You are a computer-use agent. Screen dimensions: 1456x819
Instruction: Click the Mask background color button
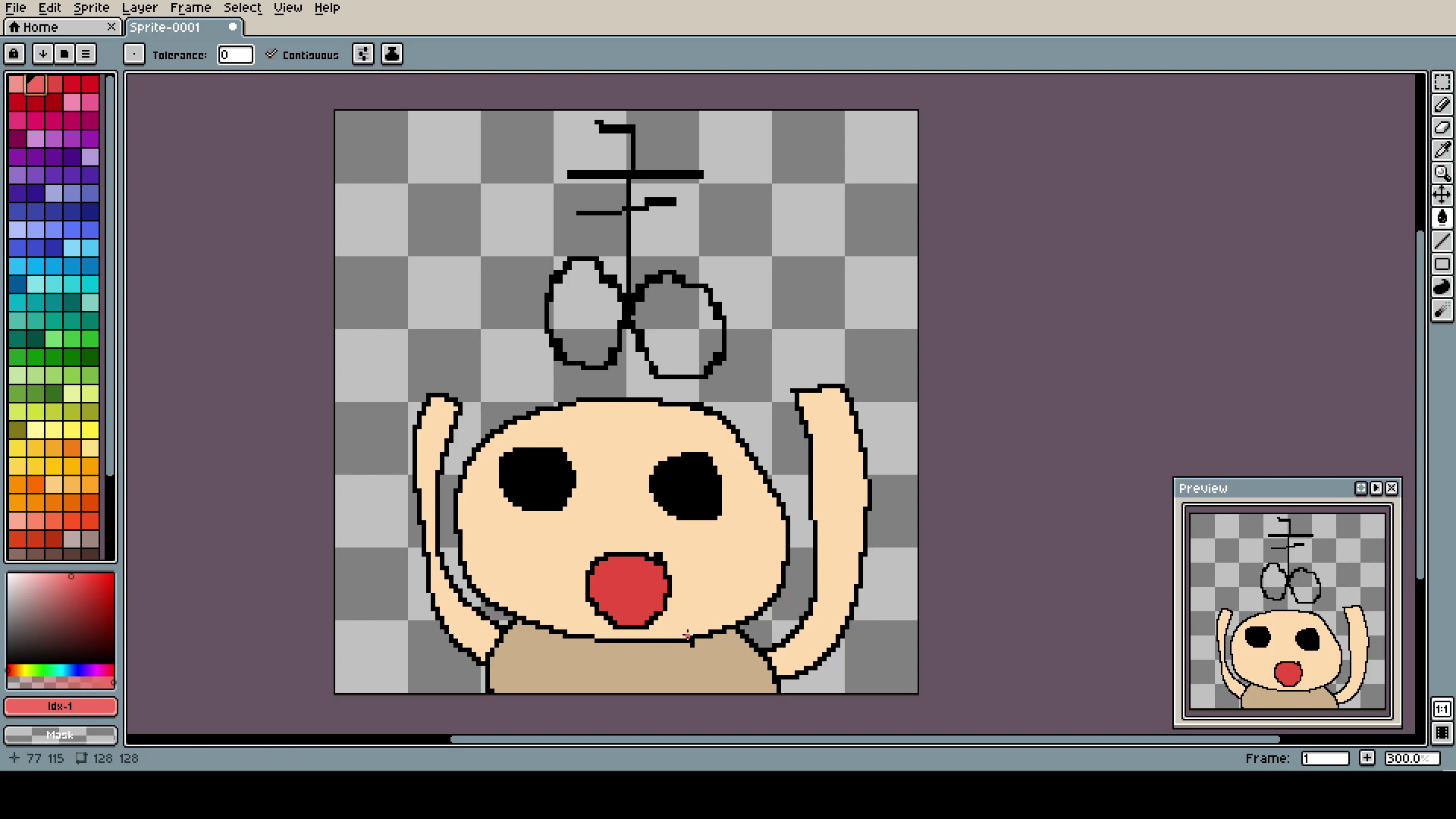[61, 735]
